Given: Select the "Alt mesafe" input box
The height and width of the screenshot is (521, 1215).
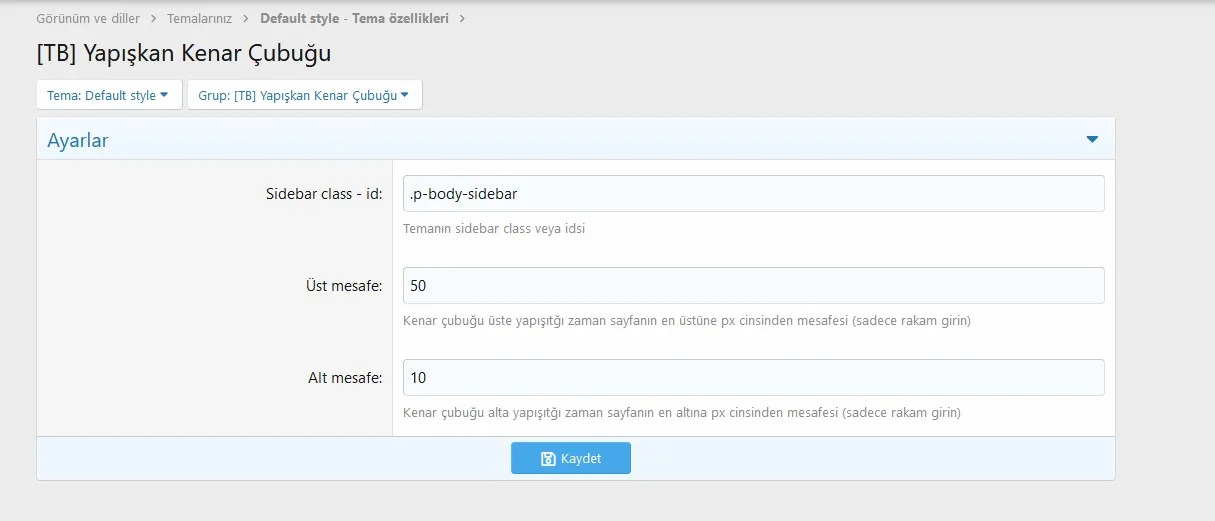Looking at the screenshot, I should tap(753, 378).
